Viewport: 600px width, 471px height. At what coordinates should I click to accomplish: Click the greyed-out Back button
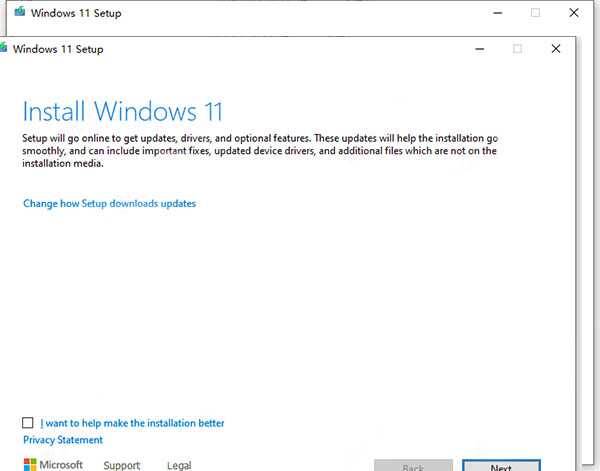413,466
